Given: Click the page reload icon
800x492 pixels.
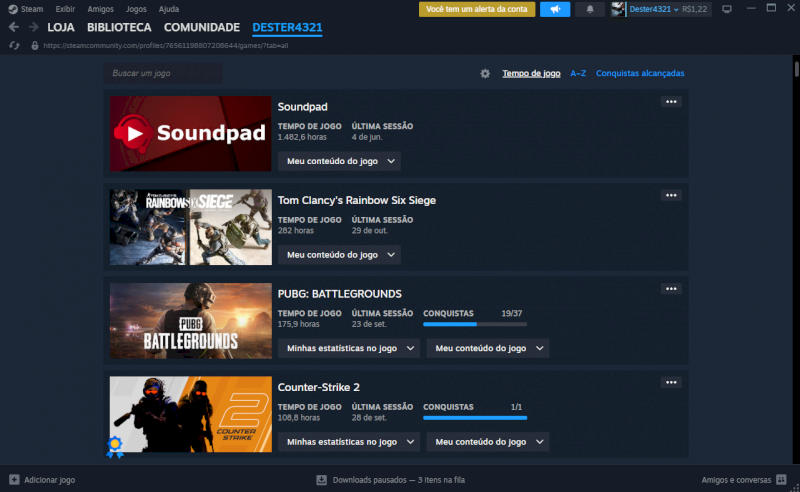Looking at the screenshot, I should 13,45.
